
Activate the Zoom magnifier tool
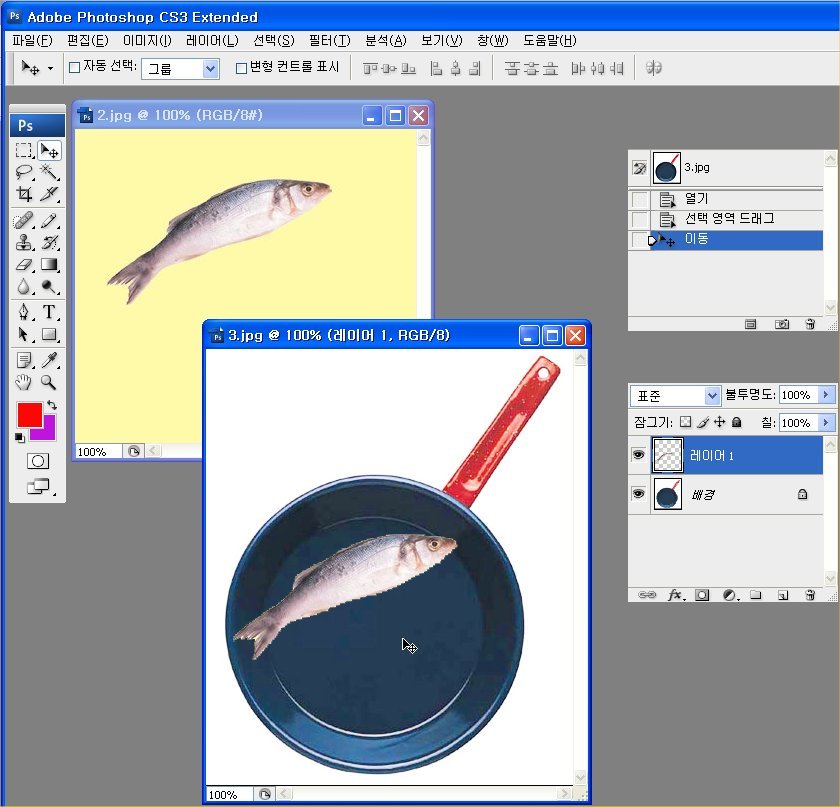click(x=49, y=382)
